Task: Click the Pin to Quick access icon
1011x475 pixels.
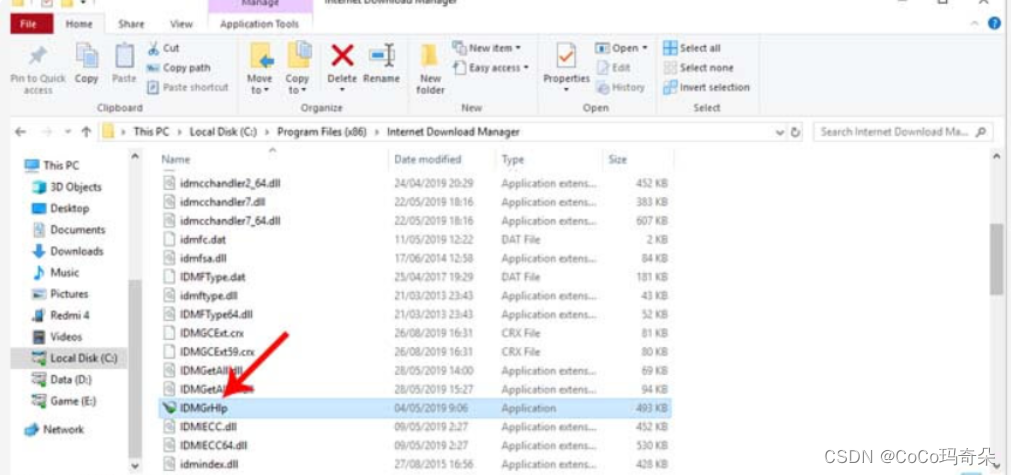Action: pos(38,56)
